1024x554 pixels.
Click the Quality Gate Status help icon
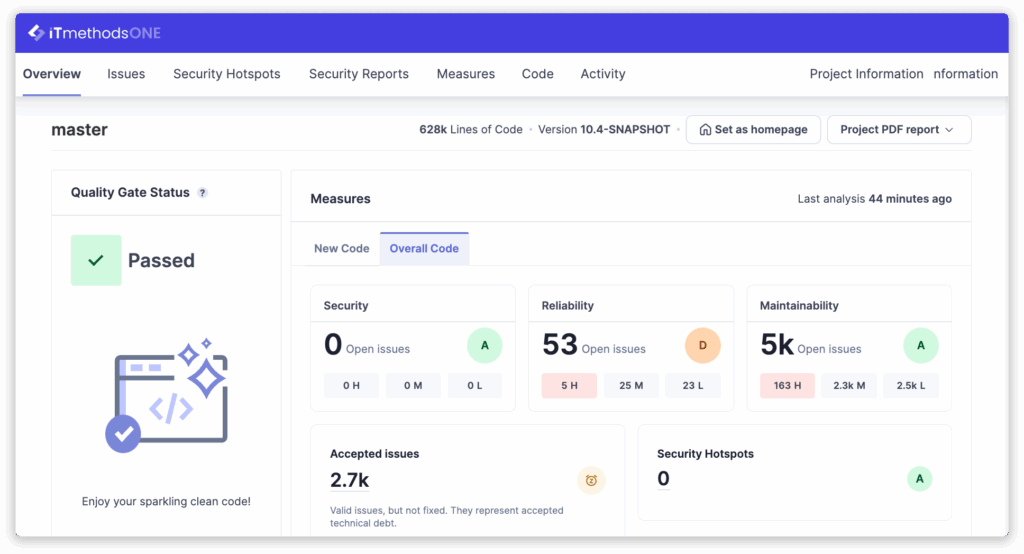pos(203,193)
